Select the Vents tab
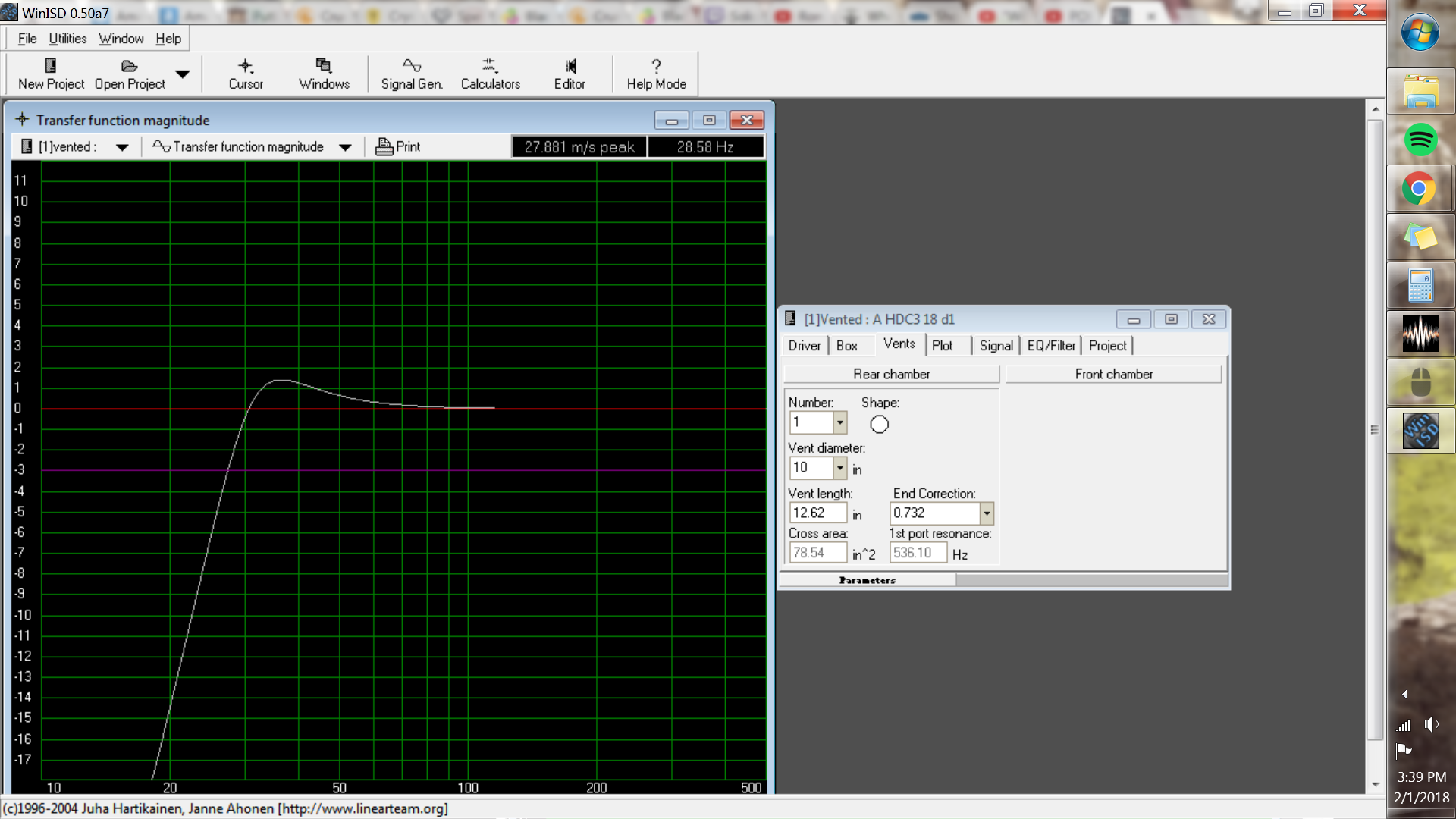Viewport: 1456px width, 819px height. coord(899,344)
